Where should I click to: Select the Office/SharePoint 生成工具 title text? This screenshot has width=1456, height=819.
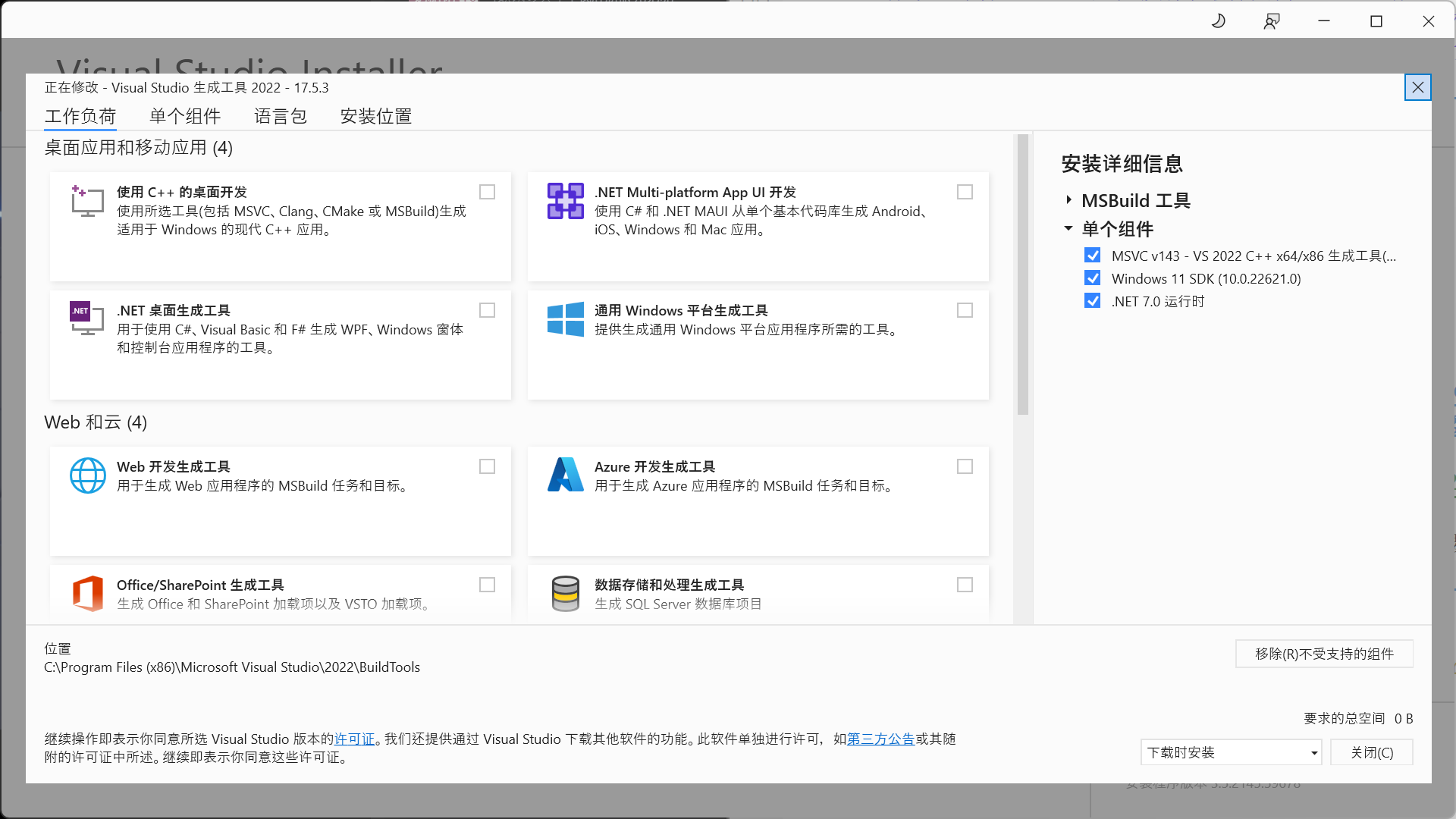[x=200, y=585]
